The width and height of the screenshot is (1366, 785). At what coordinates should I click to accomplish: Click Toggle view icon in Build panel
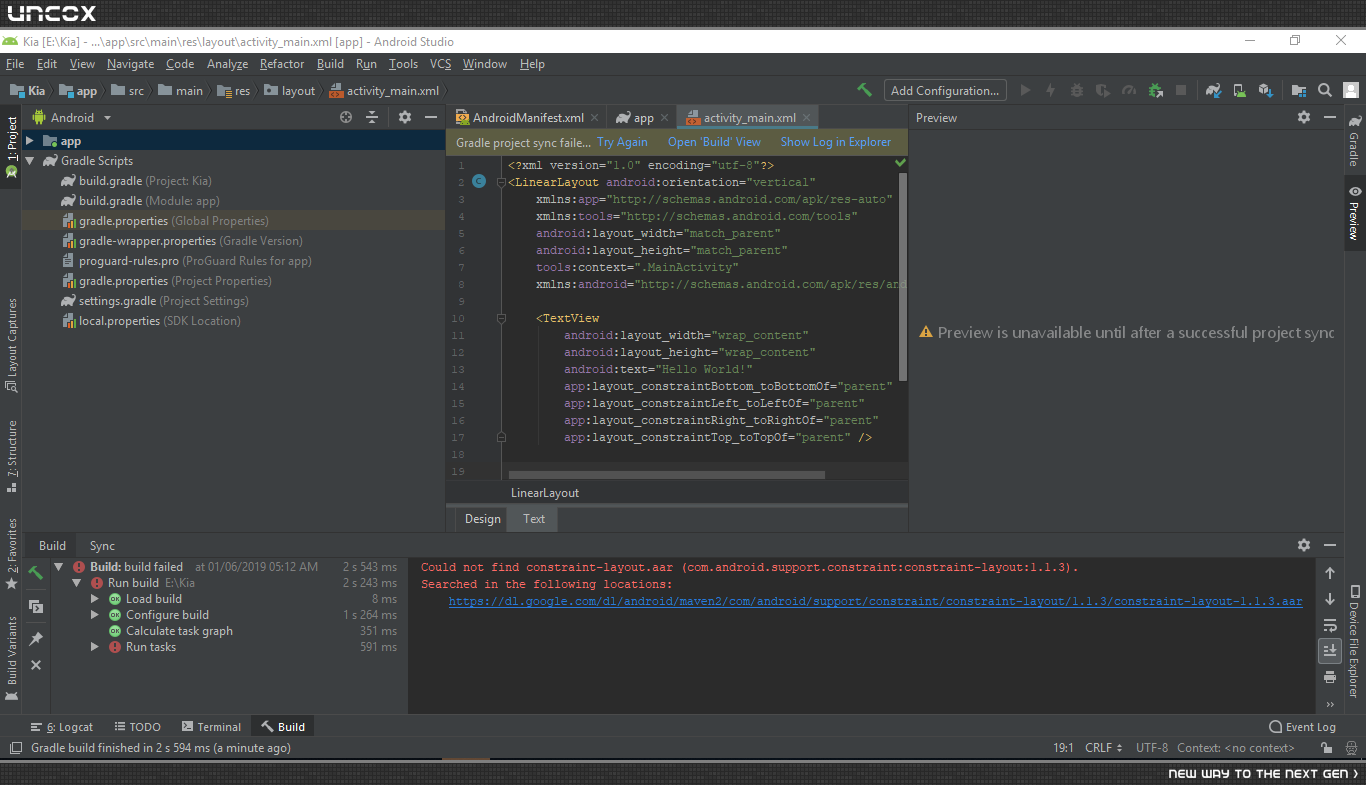point(35,606)
